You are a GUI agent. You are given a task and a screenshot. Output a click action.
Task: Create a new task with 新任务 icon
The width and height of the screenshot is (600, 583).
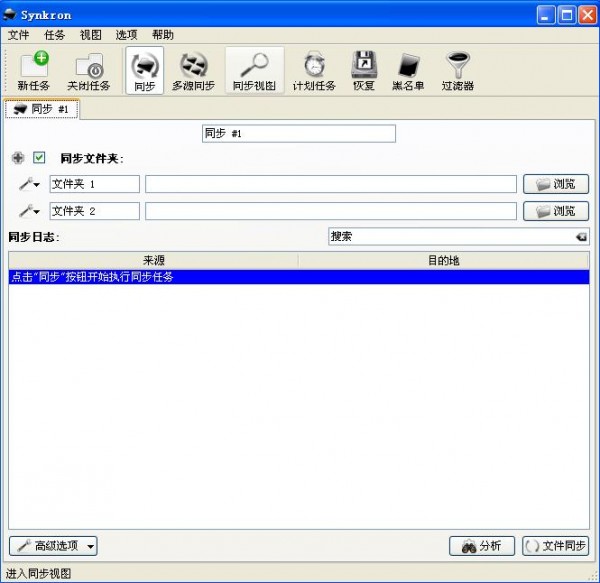[x=34, y=70]
